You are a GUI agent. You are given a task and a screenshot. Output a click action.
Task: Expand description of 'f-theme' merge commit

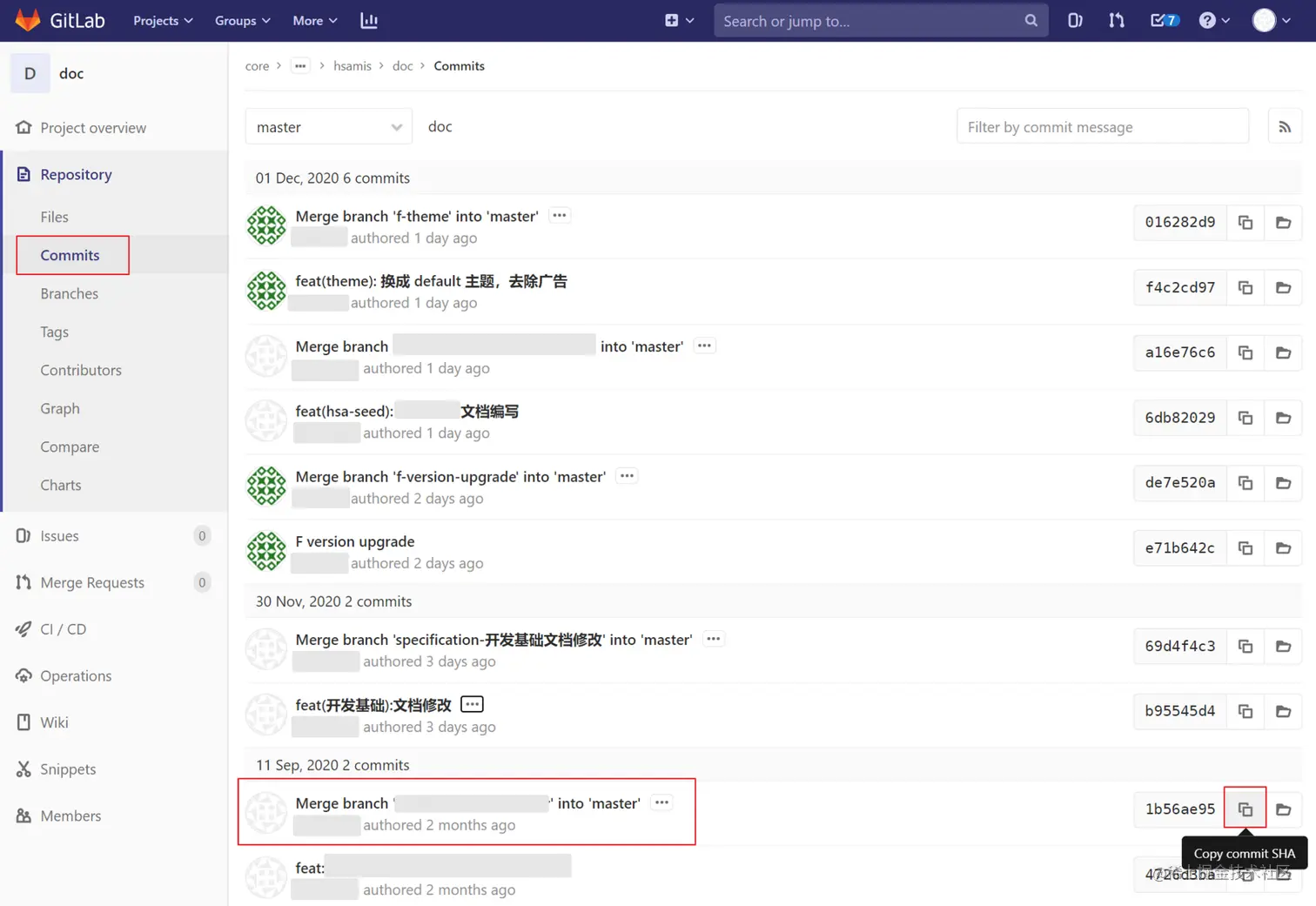pyautogui.click(x=560, y=215)
